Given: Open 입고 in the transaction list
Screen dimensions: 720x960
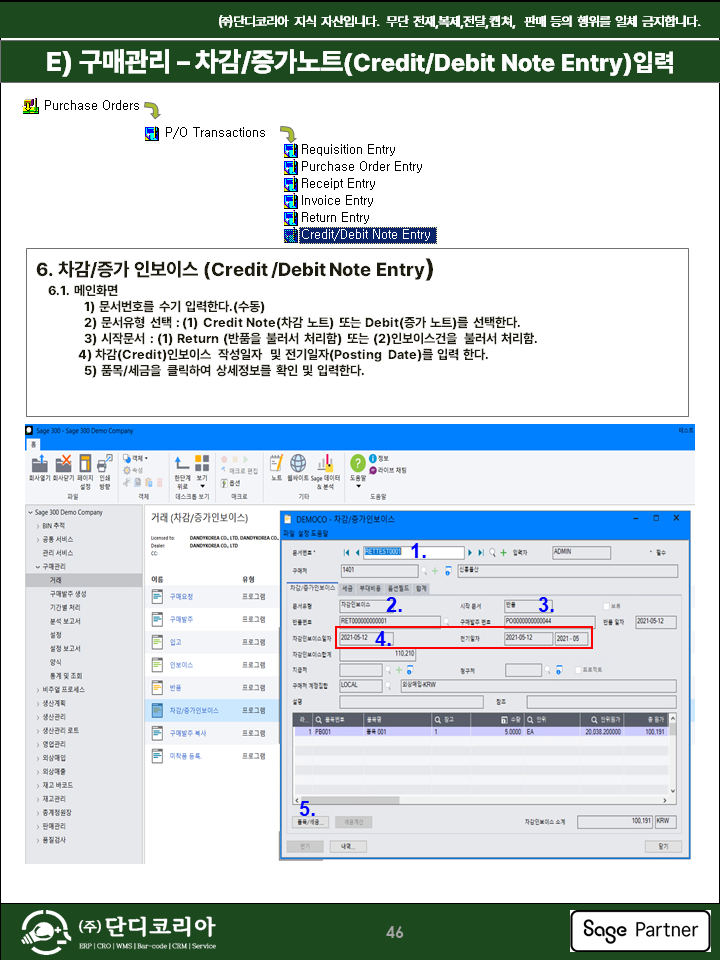Looking at the screenshot, I should tap(176, 642).
